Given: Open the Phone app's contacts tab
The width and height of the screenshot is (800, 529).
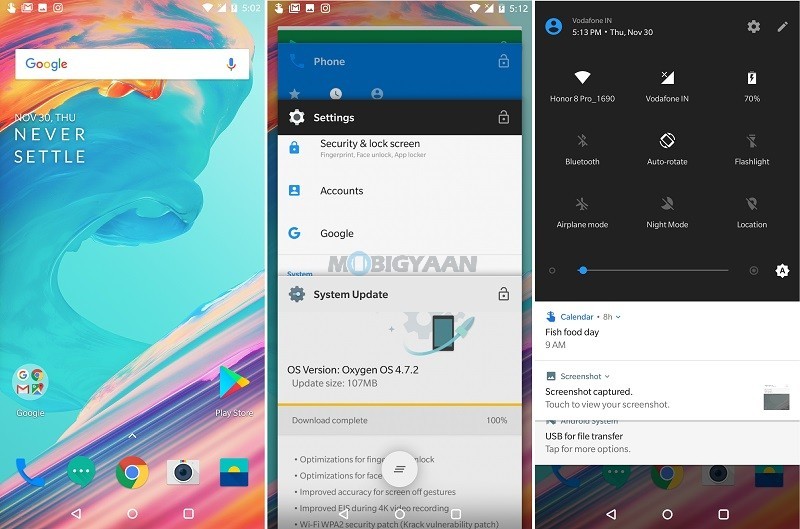Looking at the screenshot, I should [377, 93].
